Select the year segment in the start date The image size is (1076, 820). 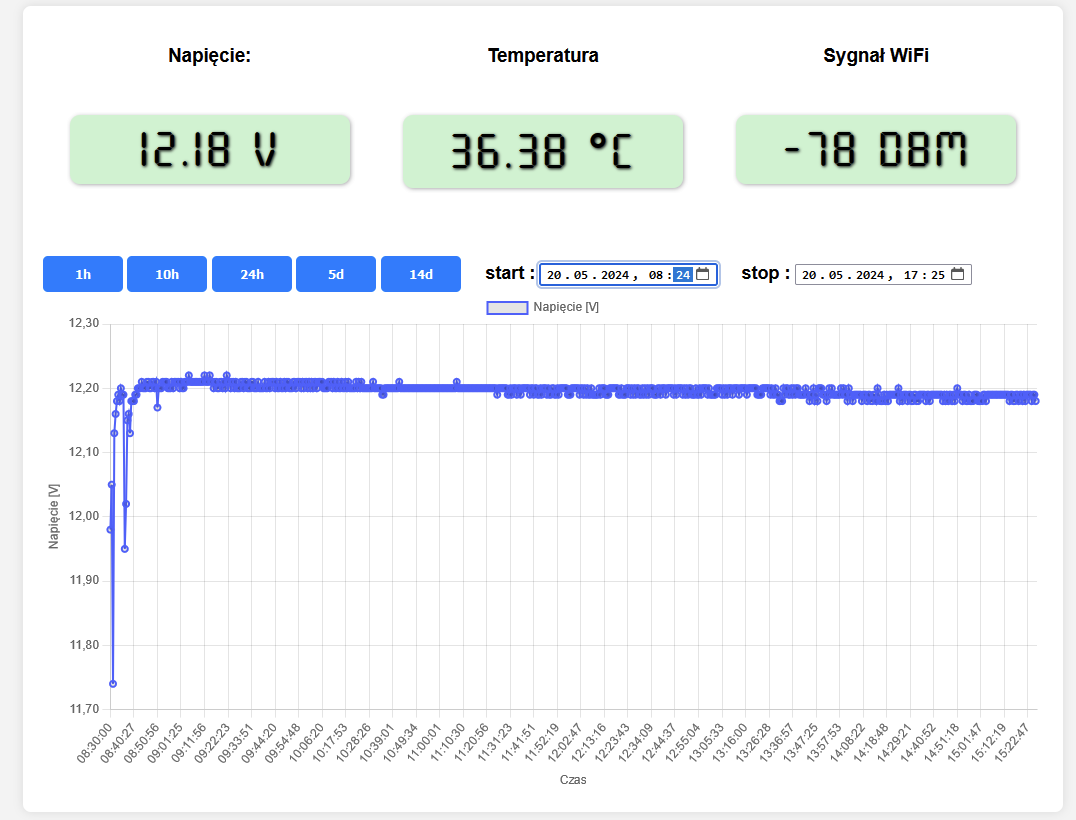(x=613, y=273)
